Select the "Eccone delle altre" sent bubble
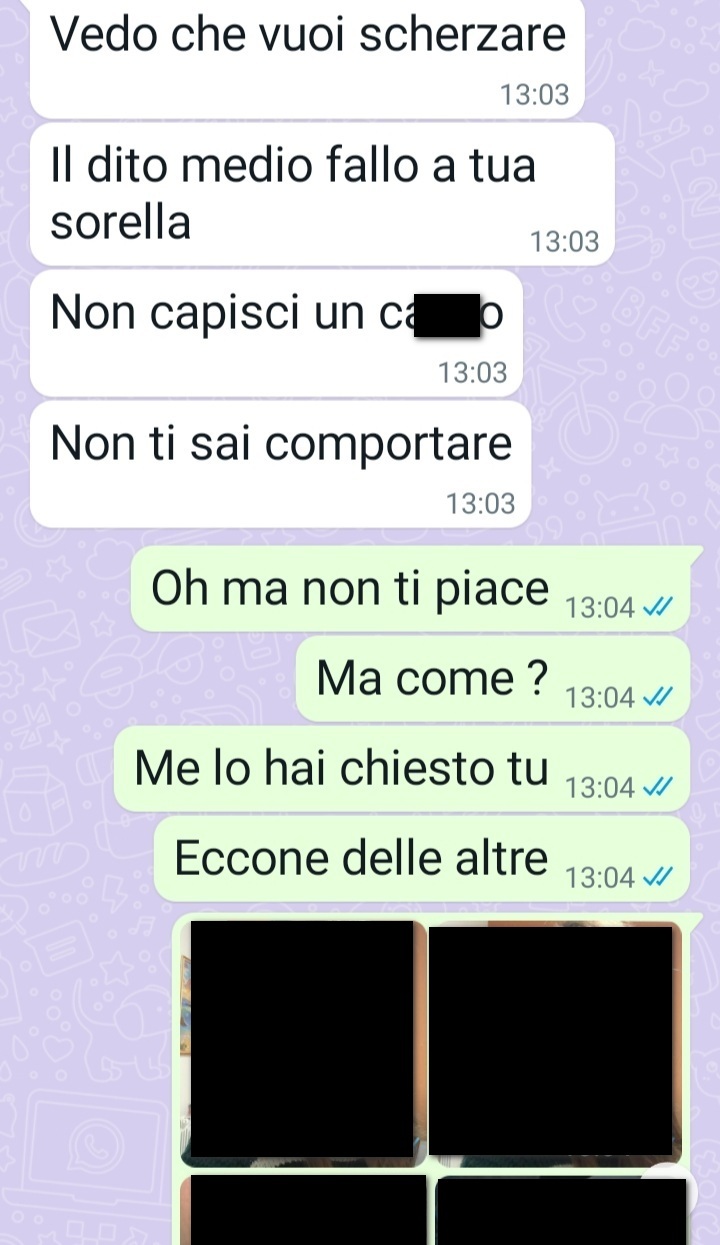Viewport: 720px width, 1245px height. pos(422,859)
